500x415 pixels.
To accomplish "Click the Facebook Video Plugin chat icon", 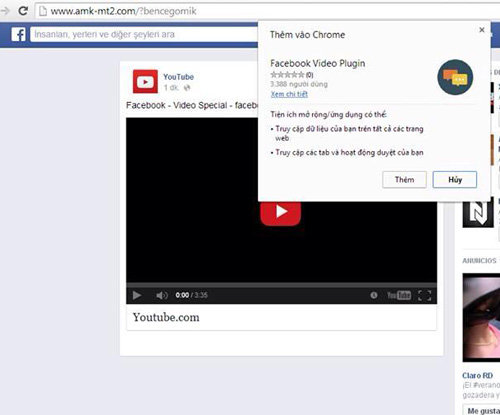I will [455, 77].
